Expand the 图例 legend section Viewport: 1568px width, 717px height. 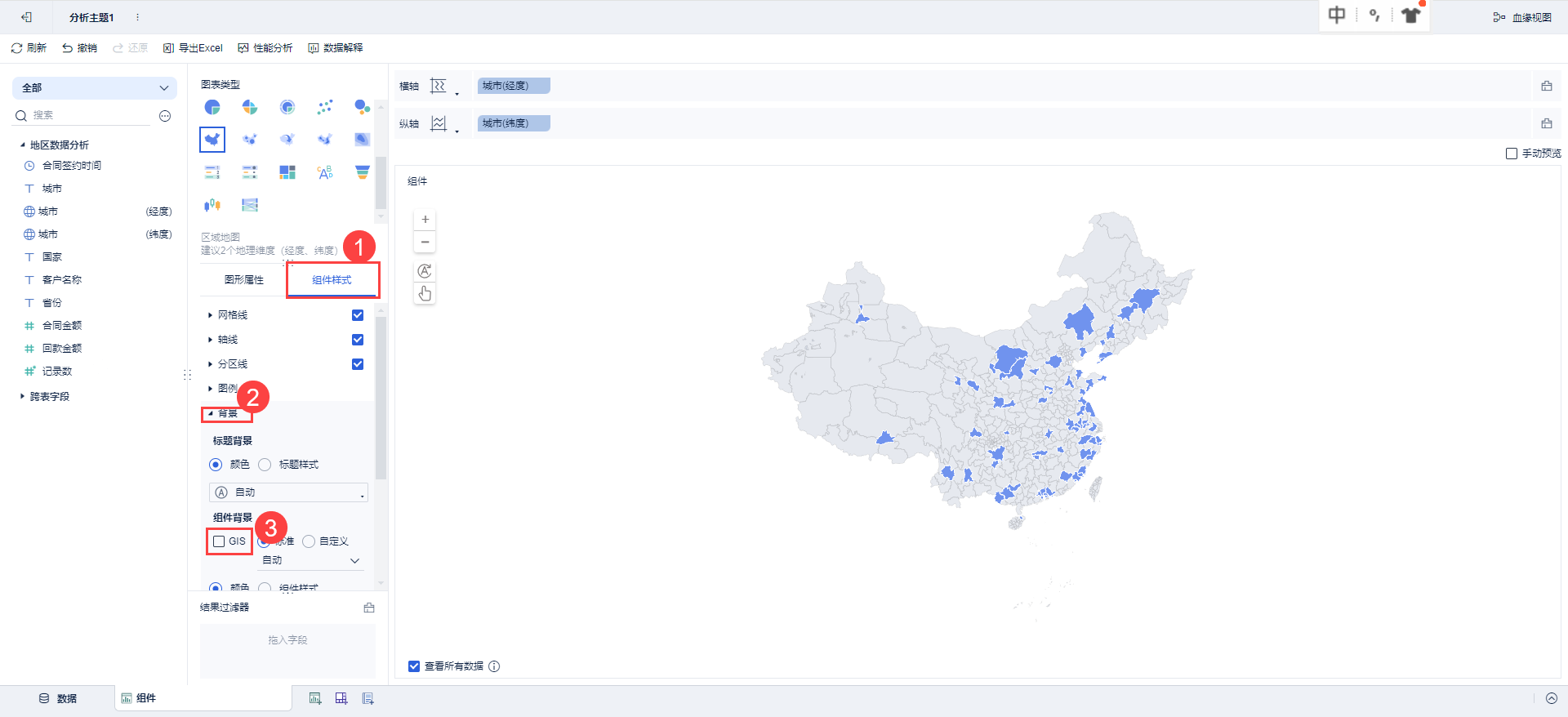(x=211, y=389)
